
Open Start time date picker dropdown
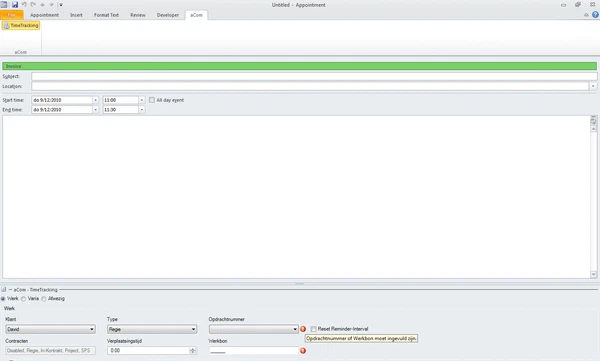(96, 100)
